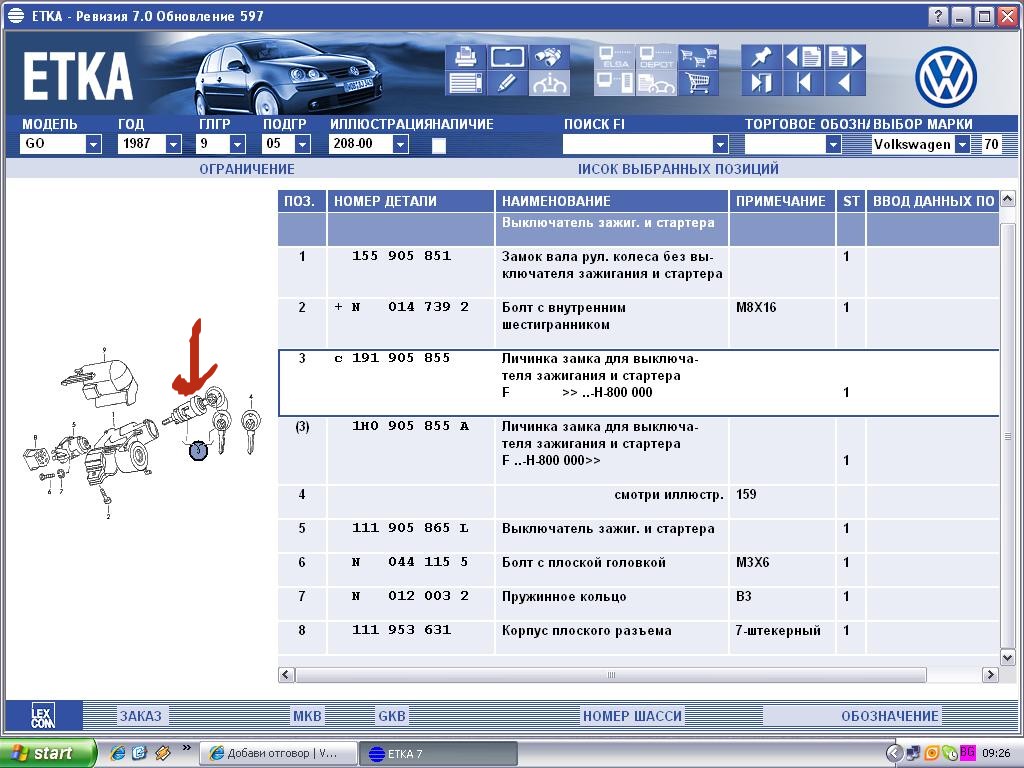Click the scroll right arrow of table
1024x768 pixels.
coord(991,675)
